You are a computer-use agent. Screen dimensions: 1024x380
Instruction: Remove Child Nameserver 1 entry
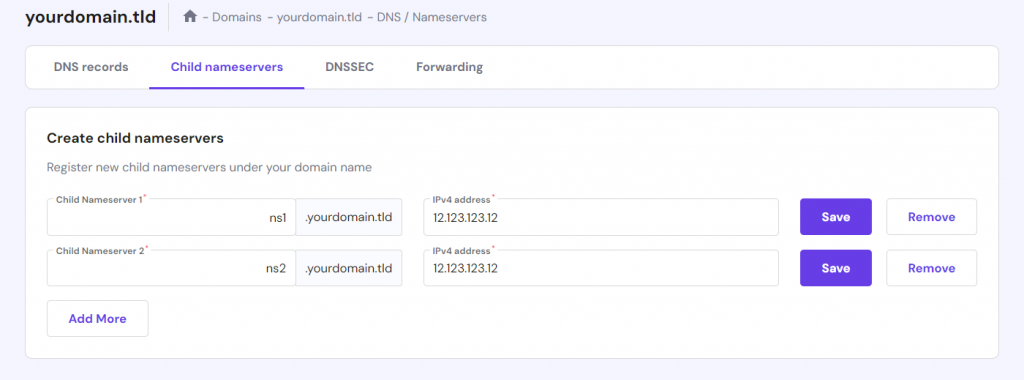click(x=931, y=217)
